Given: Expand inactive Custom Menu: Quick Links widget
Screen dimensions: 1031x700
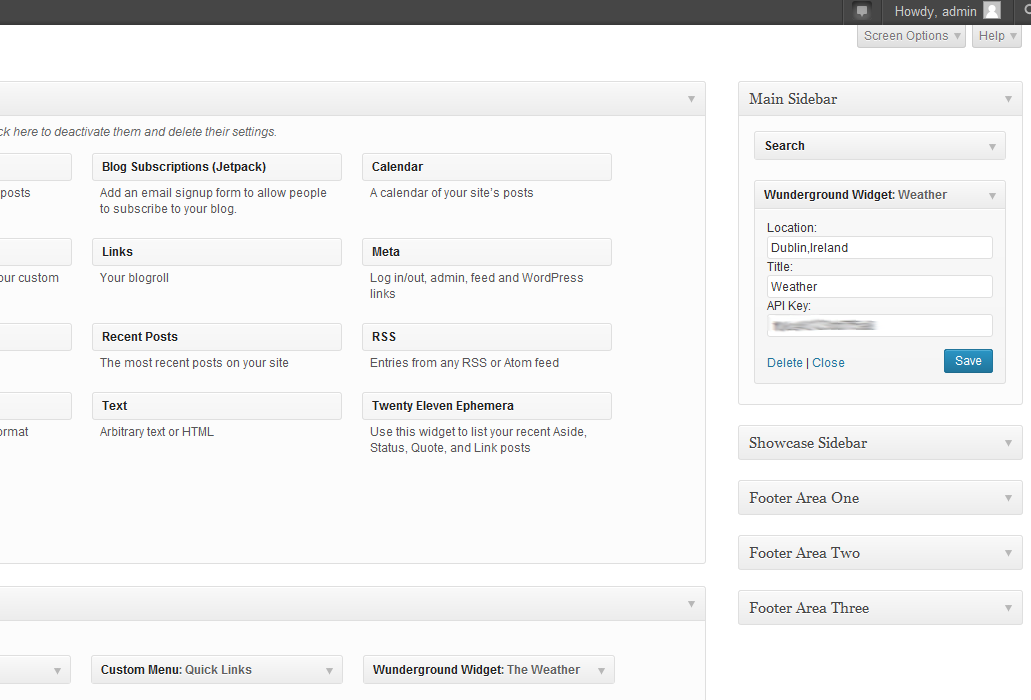Looking at the screenshot, I should [329, 670].
